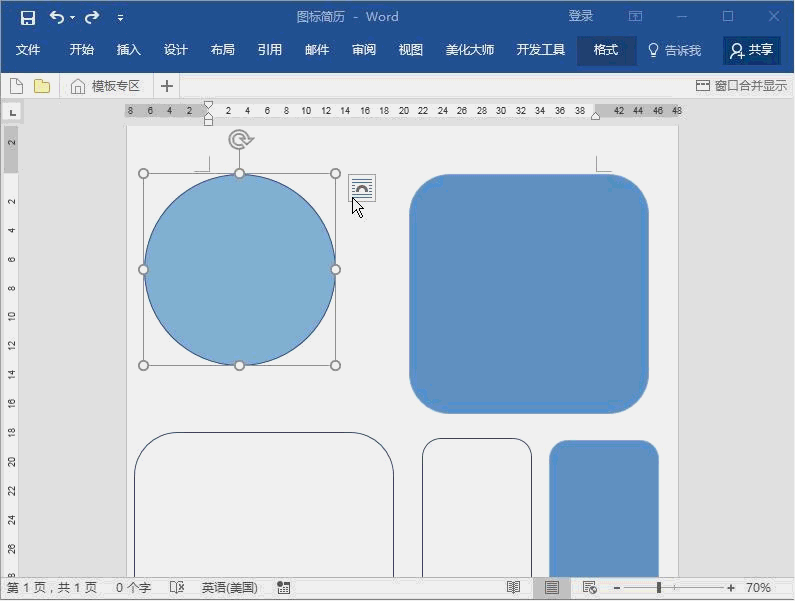Click circle's right-middle sizing handle
Image resolution: width=795 pixels, height=601 pixels.
(335, 269)
